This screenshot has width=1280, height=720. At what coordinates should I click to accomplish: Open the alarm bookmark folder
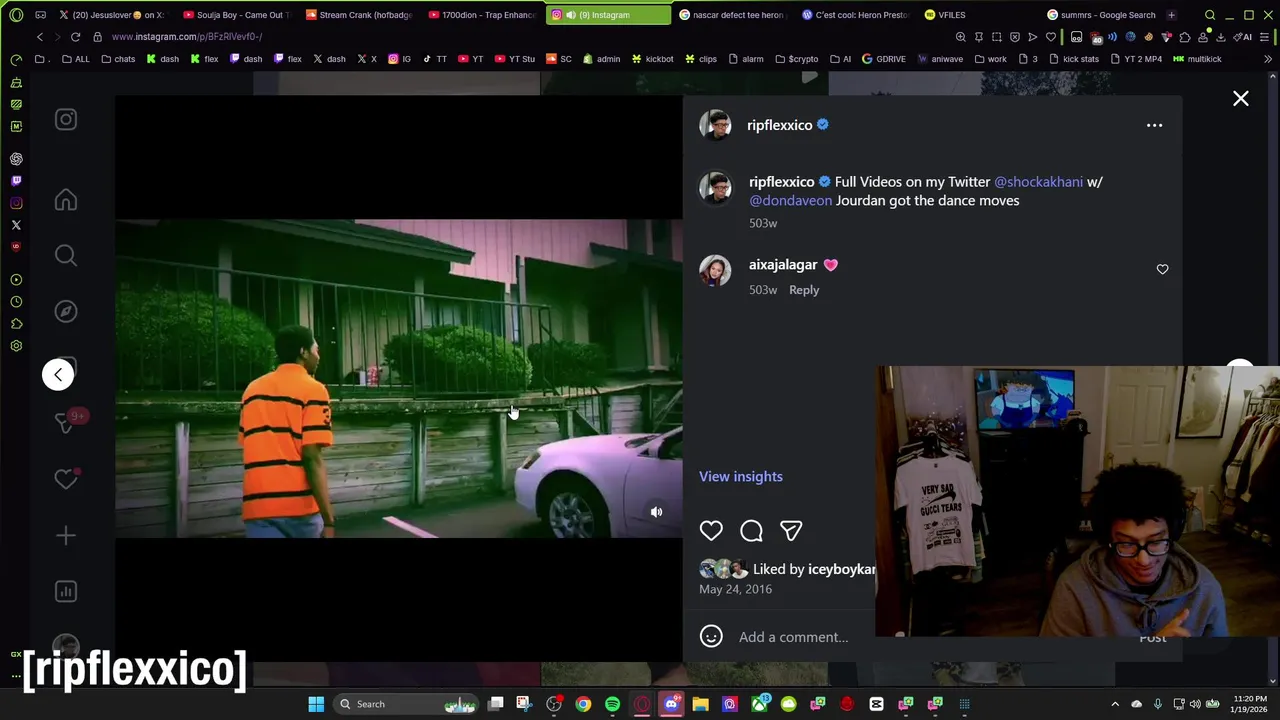[x=745, y=59]
